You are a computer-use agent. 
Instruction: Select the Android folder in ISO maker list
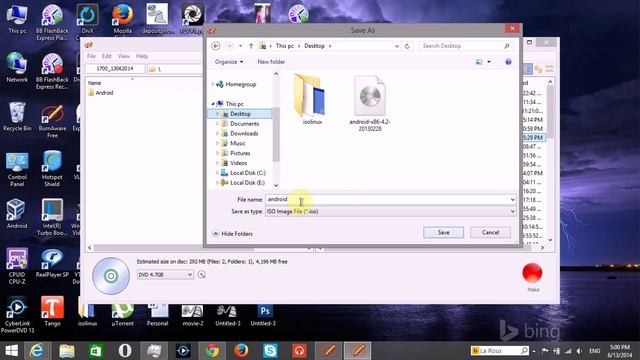click(x=101, y=93)
